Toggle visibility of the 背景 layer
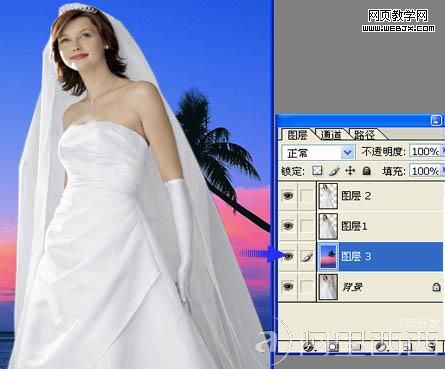445x369 pixels. click(288, 286)
